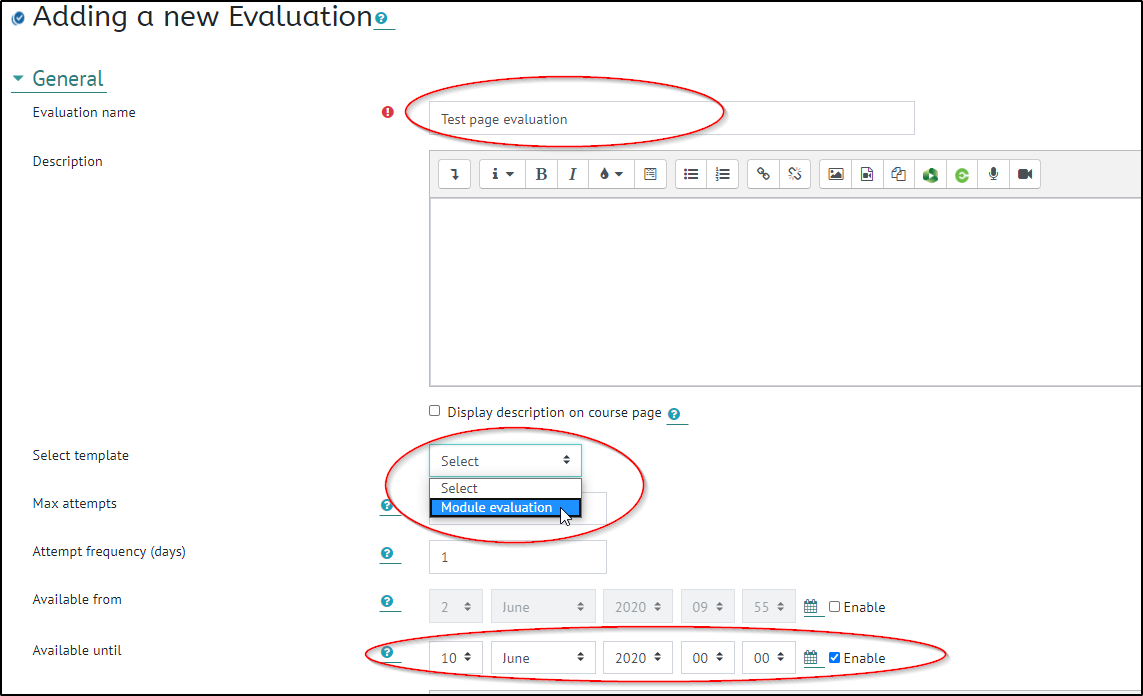This screenshot has height=696, width=1143.
Task: Open help for Attempt frequency
Action: click(387, 553)
